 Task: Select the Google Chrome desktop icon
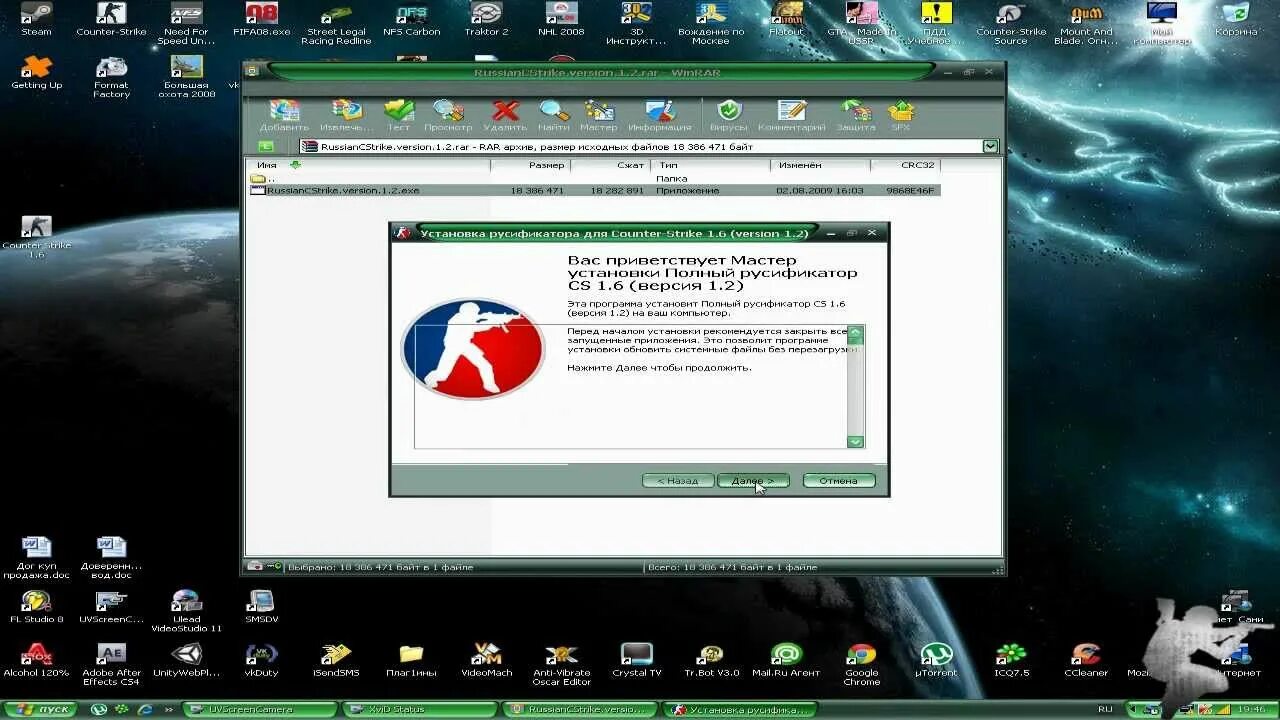tap(861, 665)
